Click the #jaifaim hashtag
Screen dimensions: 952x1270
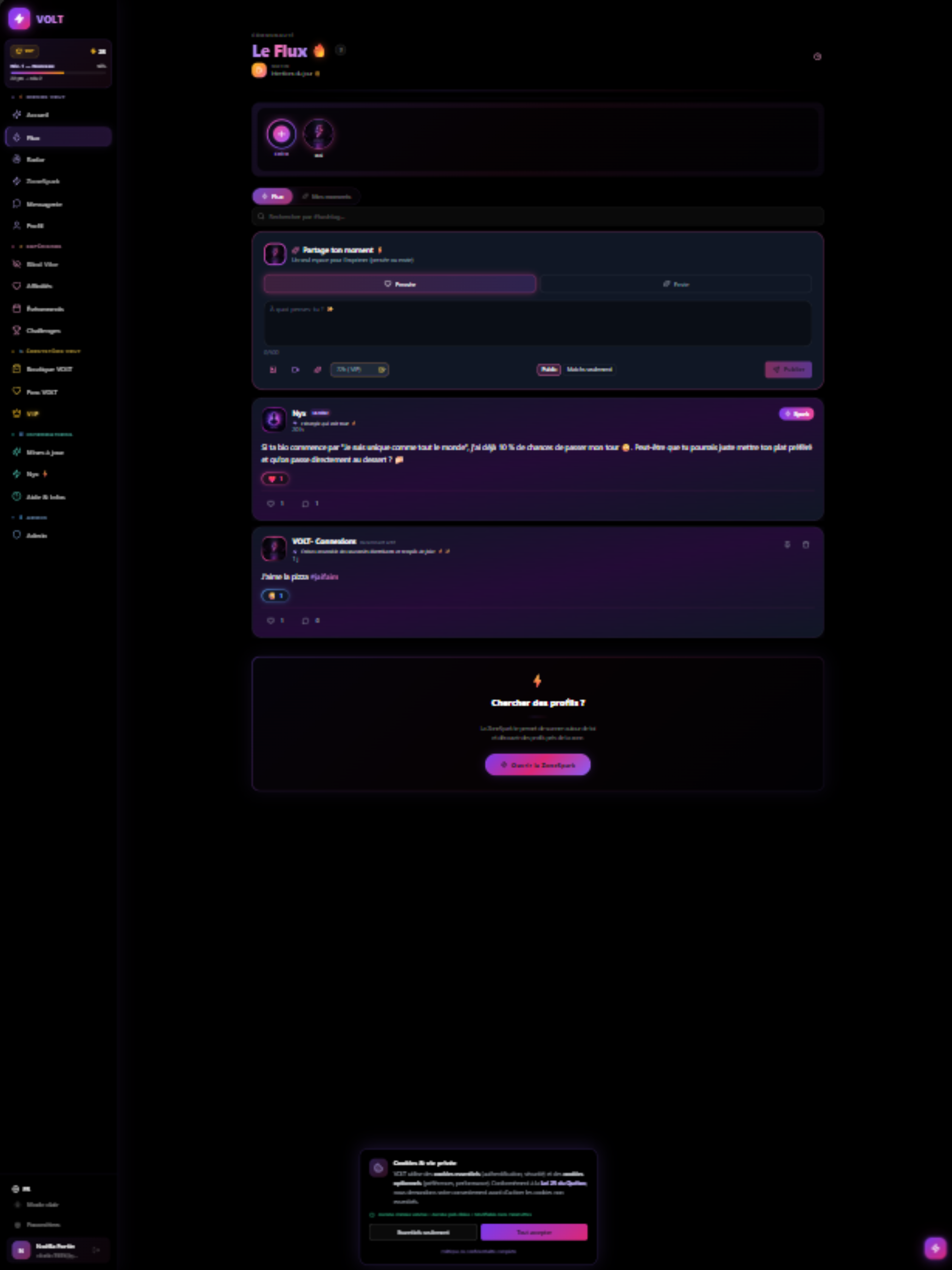(x=324, y=576)
